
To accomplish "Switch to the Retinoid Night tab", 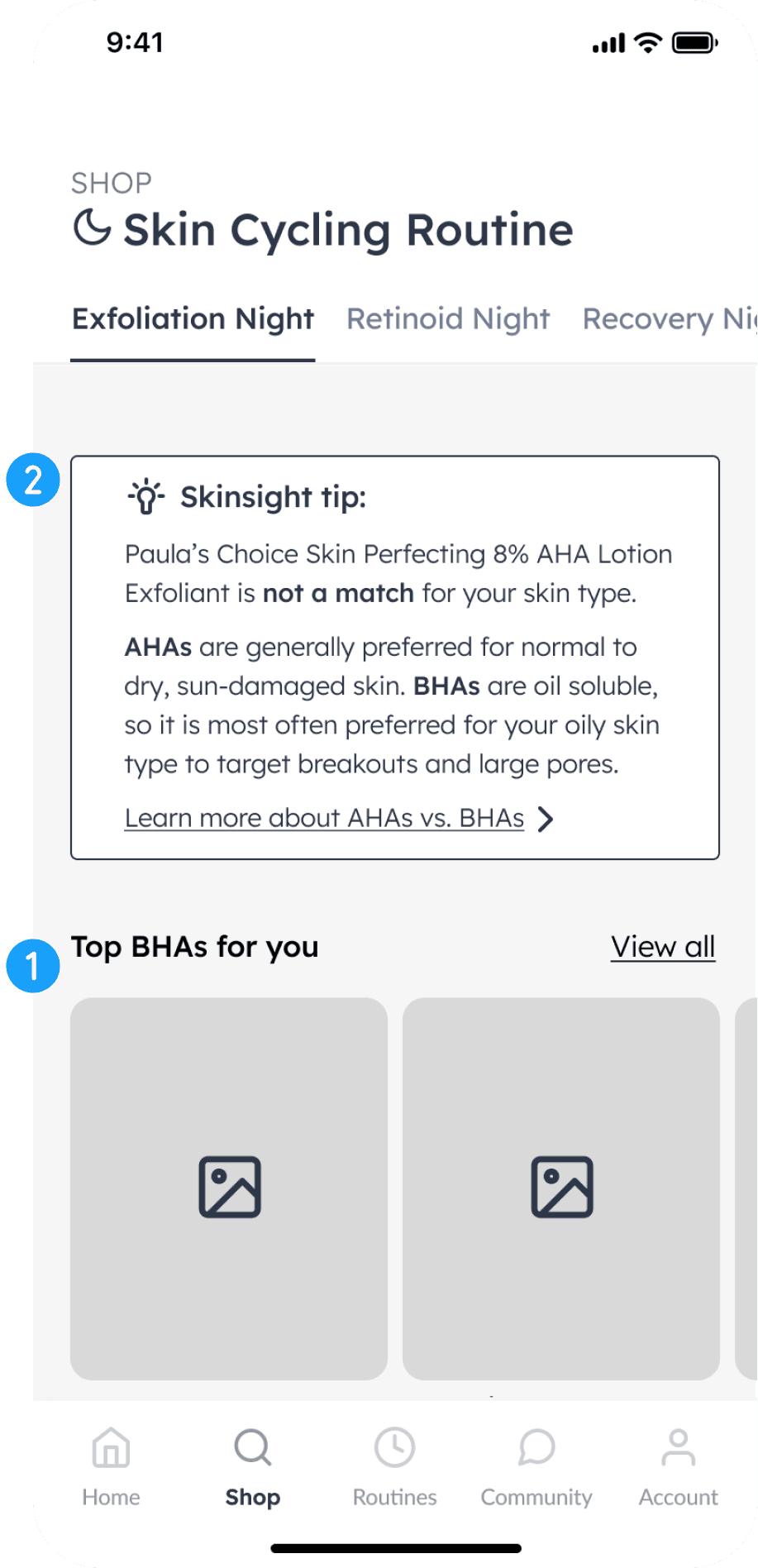I will (448, 318).
